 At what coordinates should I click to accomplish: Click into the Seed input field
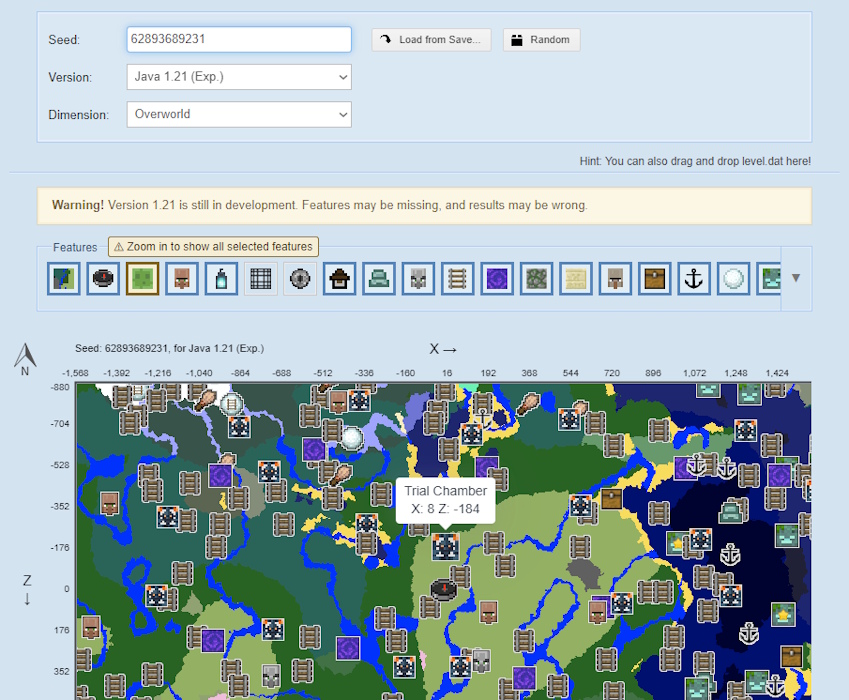tap(239, 40)
